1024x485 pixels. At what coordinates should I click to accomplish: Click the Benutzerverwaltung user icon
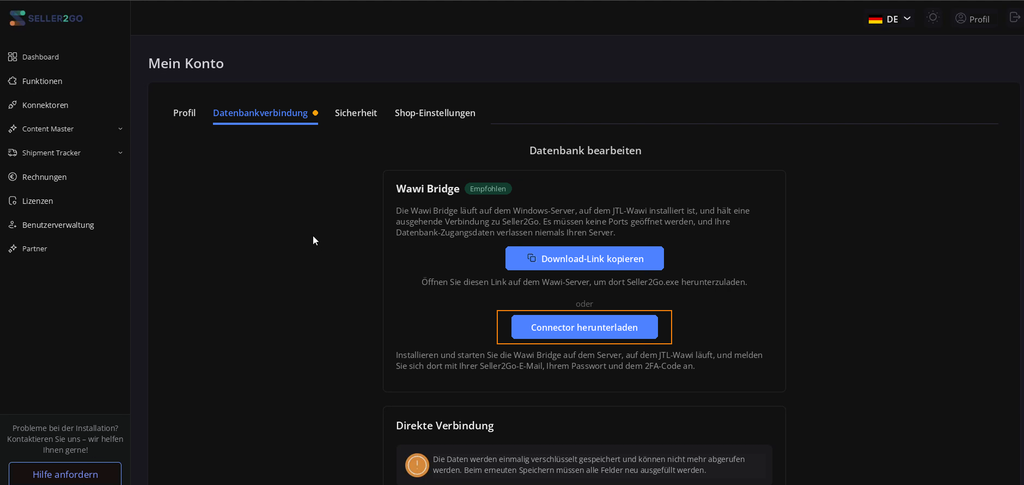[12, 225]
